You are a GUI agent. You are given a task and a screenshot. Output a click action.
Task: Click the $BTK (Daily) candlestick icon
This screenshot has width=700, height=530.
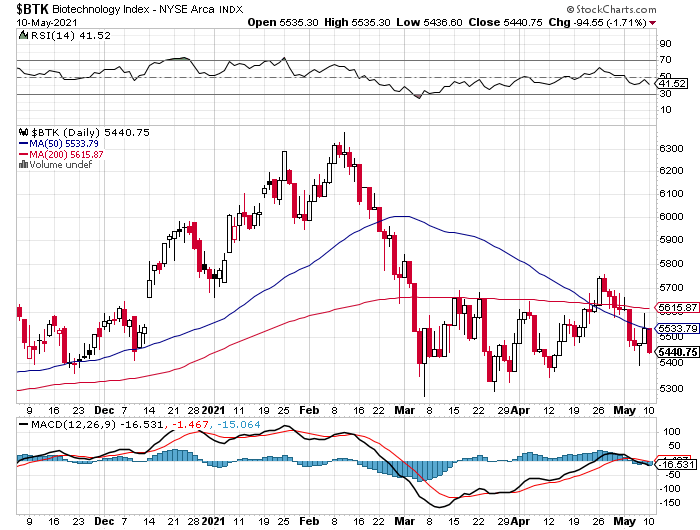[23, 132]
